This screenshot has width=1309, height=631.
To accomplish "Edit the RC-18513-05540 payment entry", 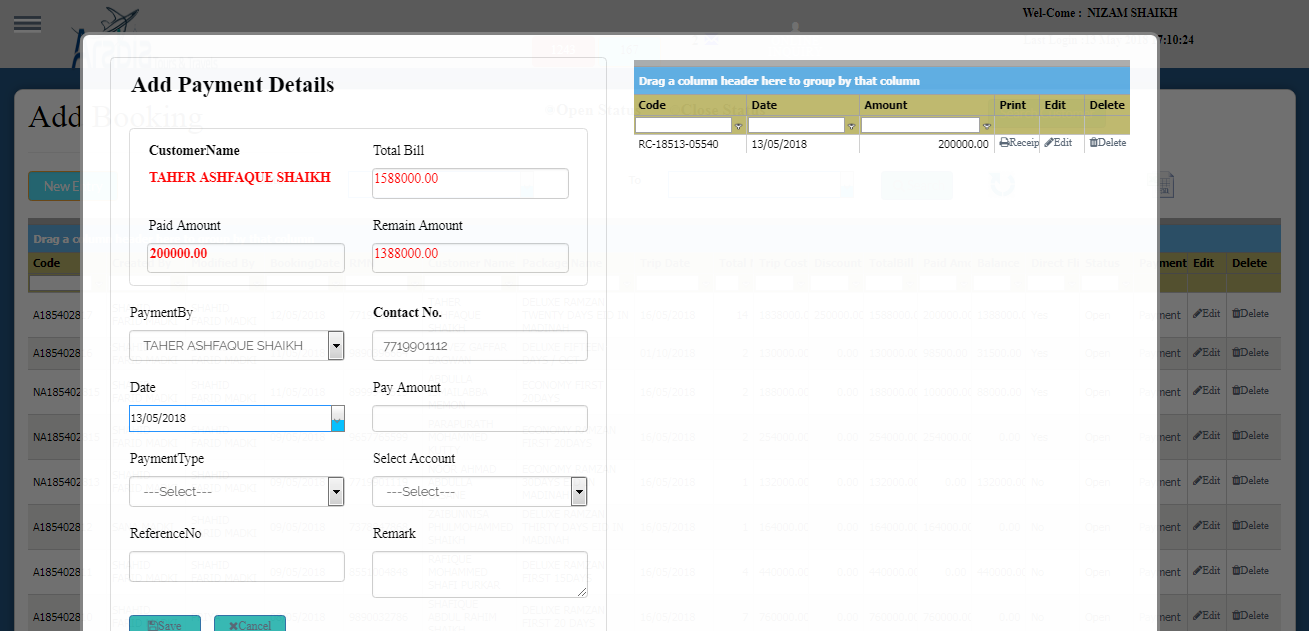I will coord(1058,143).
